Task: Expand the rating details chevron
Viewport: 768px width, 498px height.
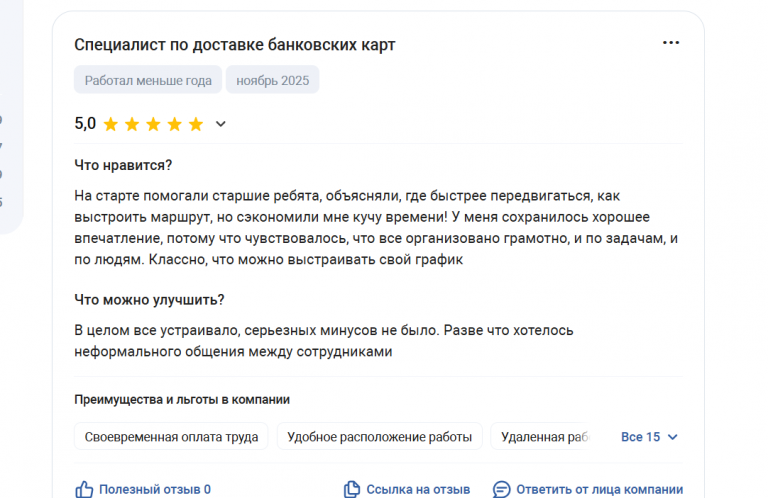Action: coord(220,124)
